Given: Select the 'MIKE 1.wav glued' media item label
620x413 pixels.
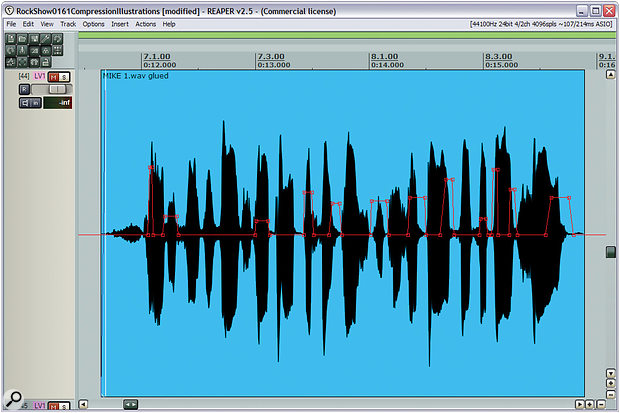Looking at the screenshot, I should tap(136, 76).
